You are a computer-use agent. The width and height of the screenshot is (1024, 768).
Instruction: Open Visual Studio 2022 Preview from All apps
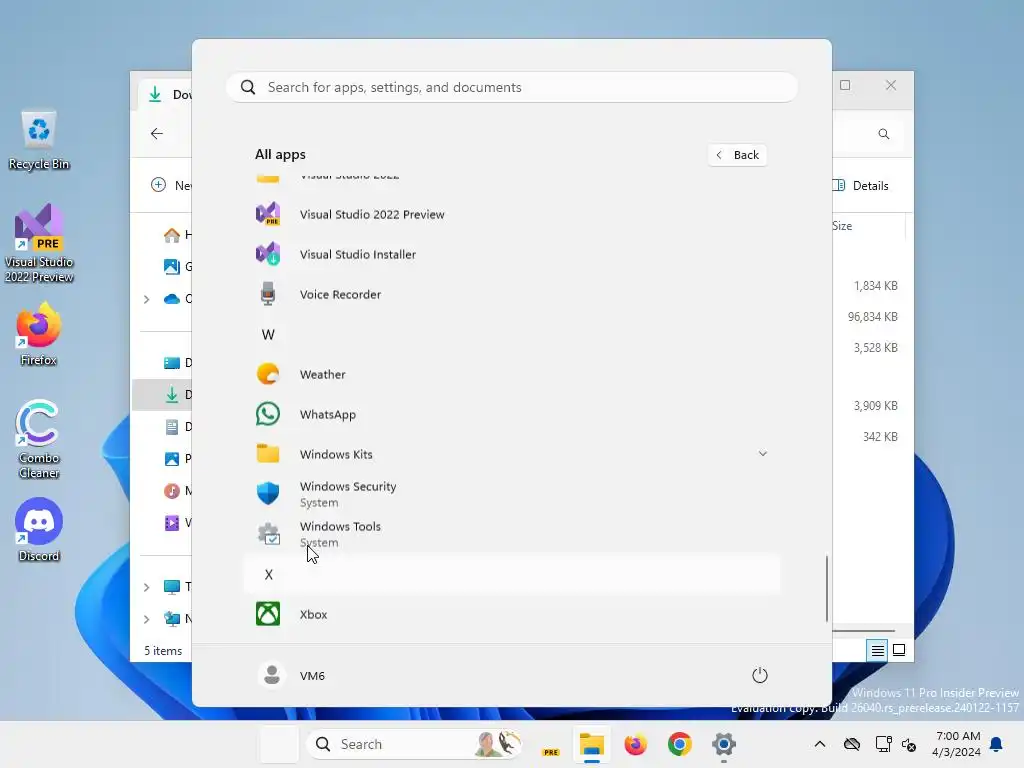[512, 214]
